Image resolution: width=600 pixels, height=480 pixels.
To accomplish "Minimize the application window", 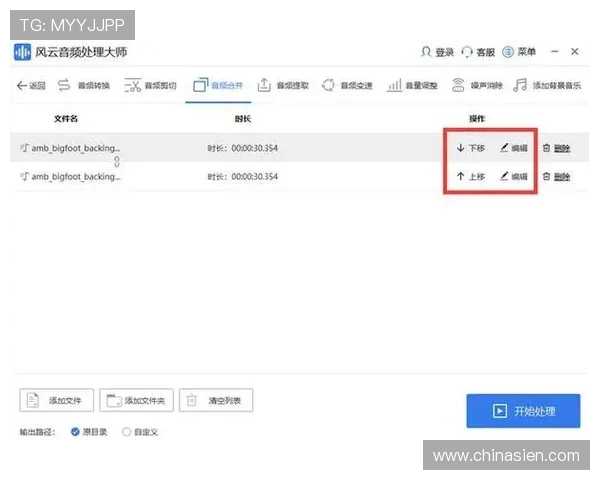I will (555, 51).
